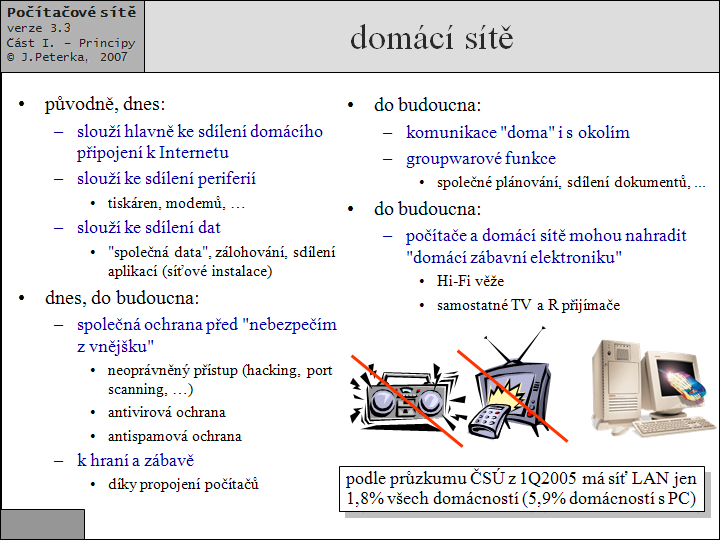
Task: Click the "samostatné TV a R přijímače" bullet
Action: click(528, 305)
